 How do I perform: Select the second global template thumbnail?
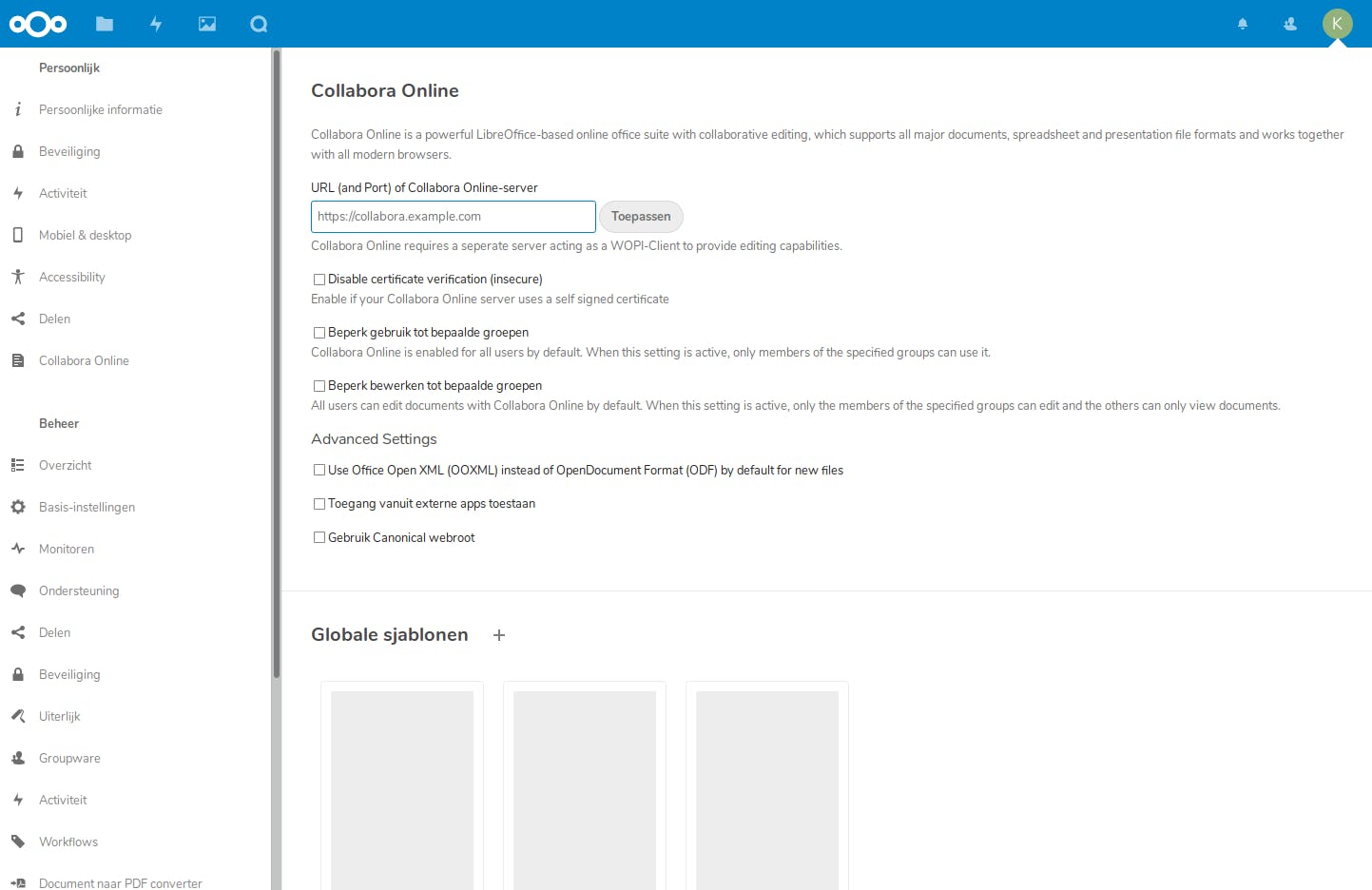click(585, 785)
